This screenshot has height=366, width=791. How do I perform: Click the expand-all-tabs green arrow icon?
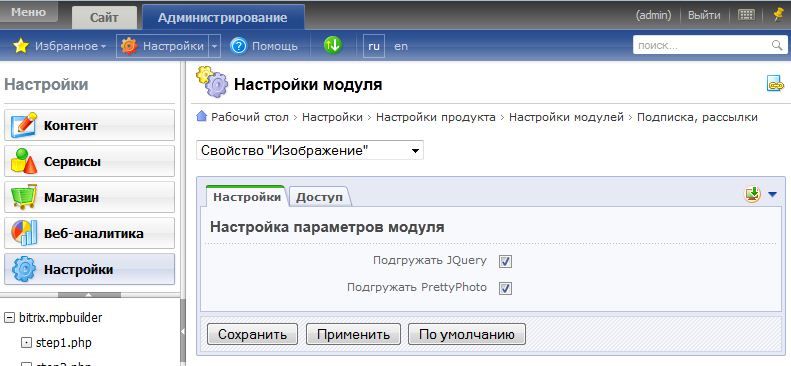pos(752,194)
